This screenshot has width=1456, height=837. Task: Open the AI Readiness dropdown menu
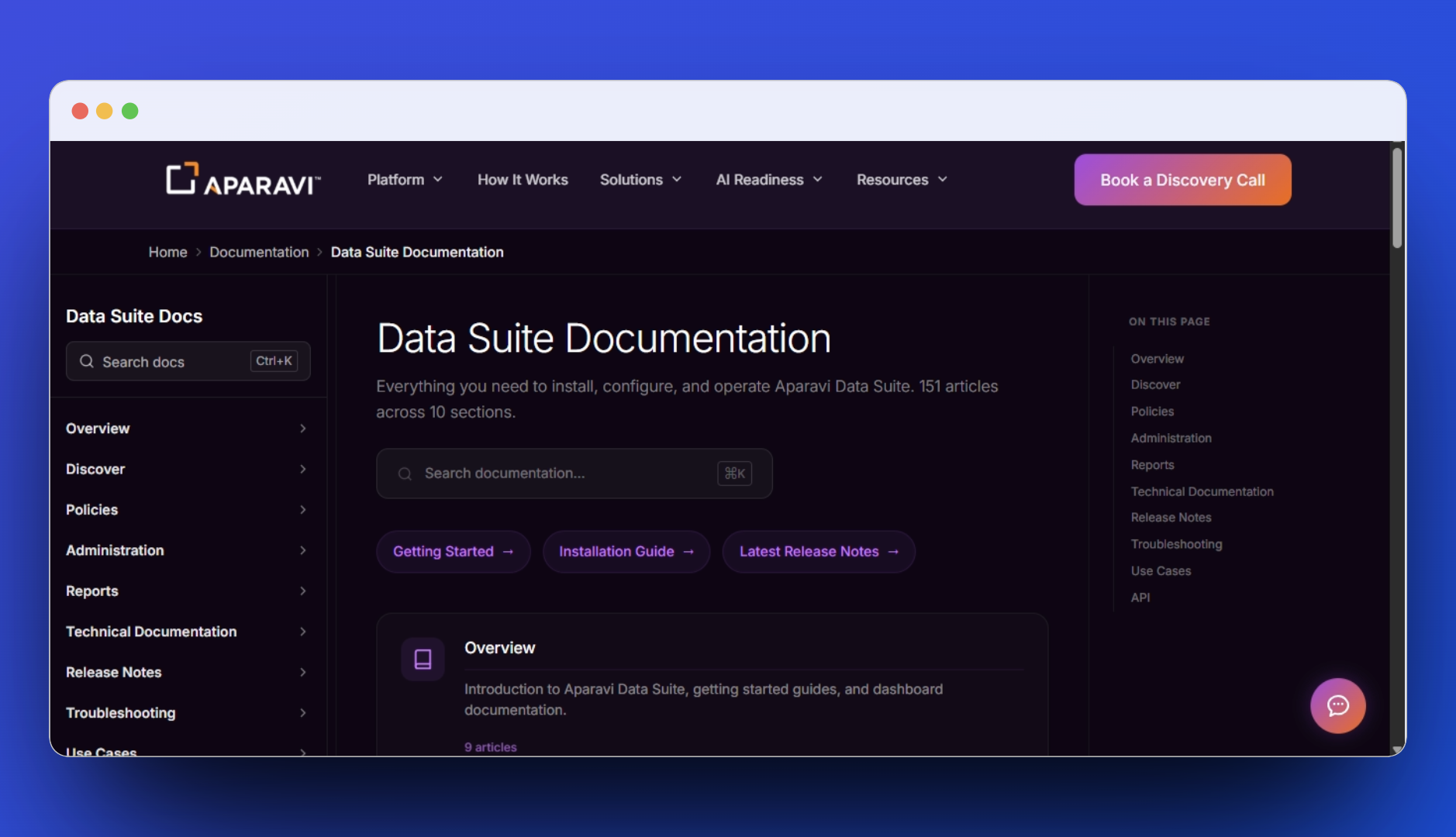(x=768, y=180)
